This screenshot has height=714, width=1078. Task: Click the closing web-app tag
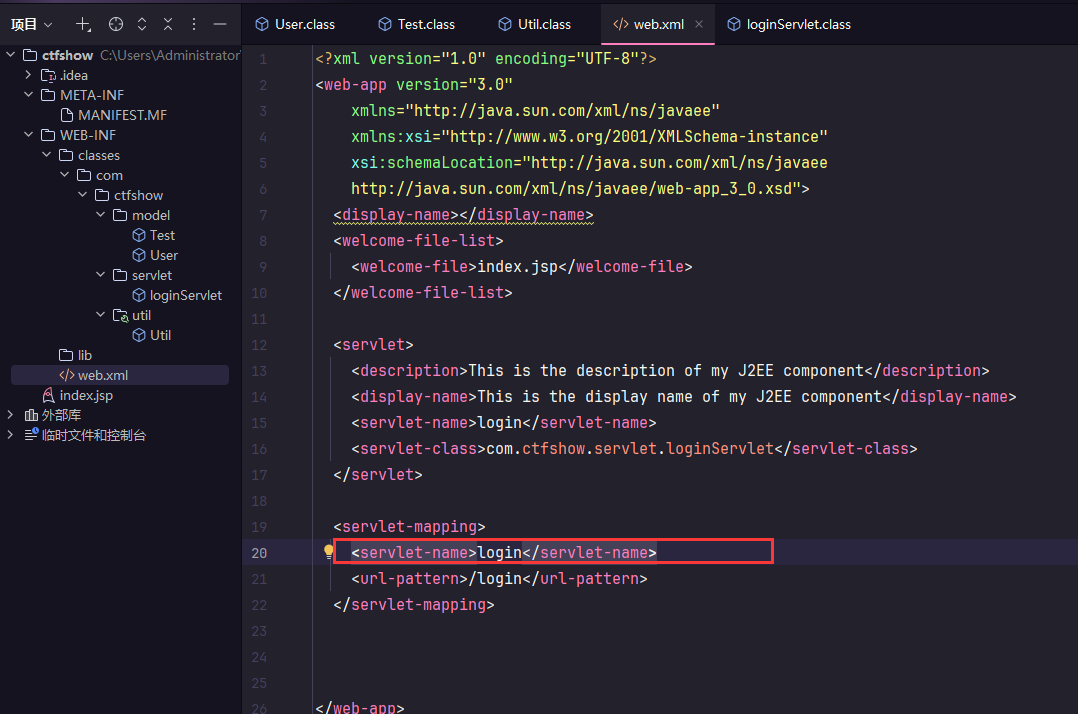coord(360,707)
